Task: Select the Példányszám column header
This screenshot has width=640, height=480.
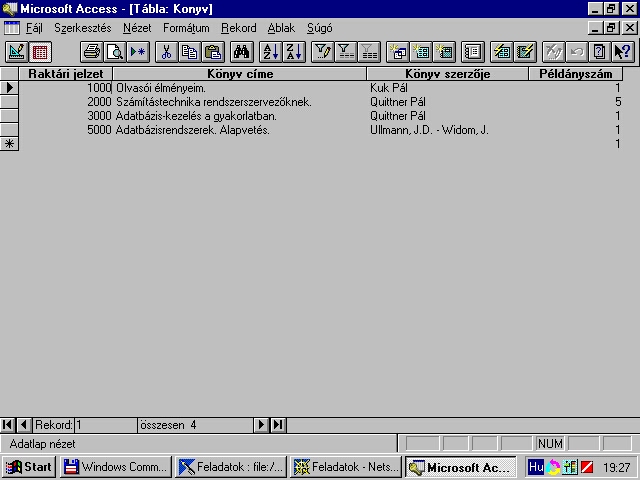Action: [576, 74]
